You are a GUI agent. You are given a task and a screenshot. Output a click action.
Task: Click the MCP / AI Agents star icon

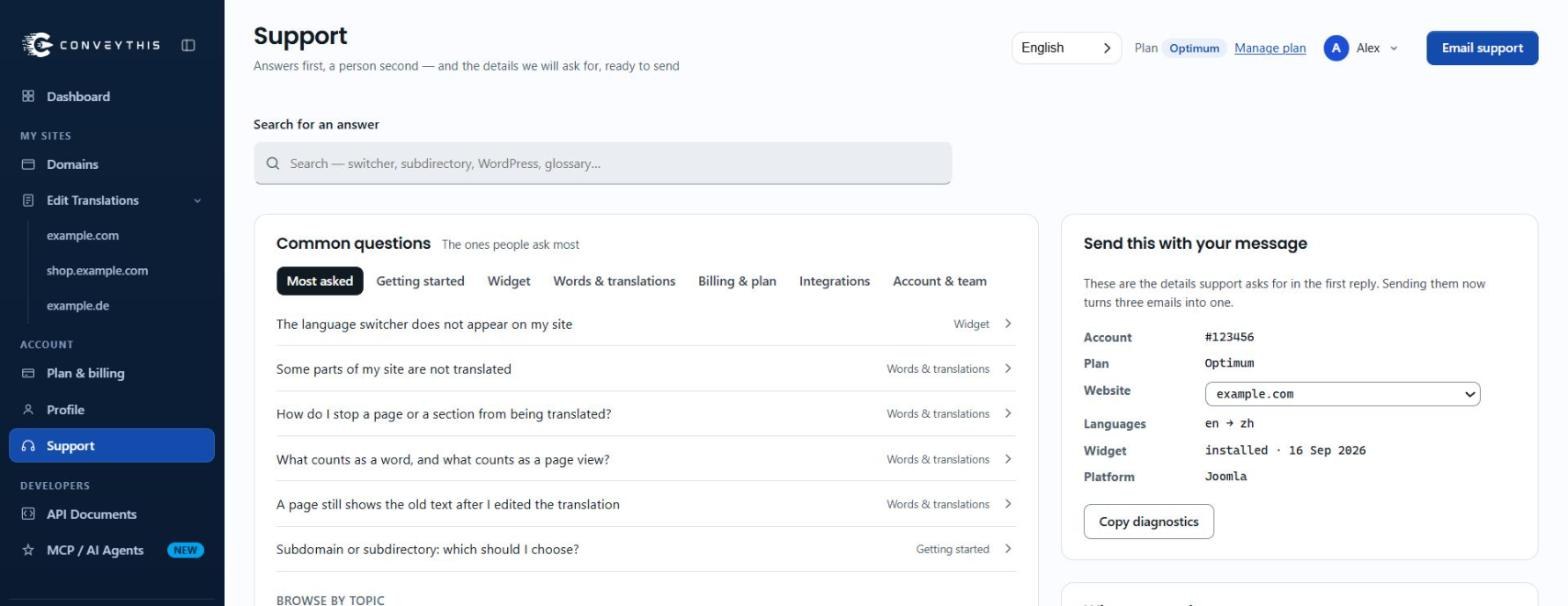tap(28, 550)
